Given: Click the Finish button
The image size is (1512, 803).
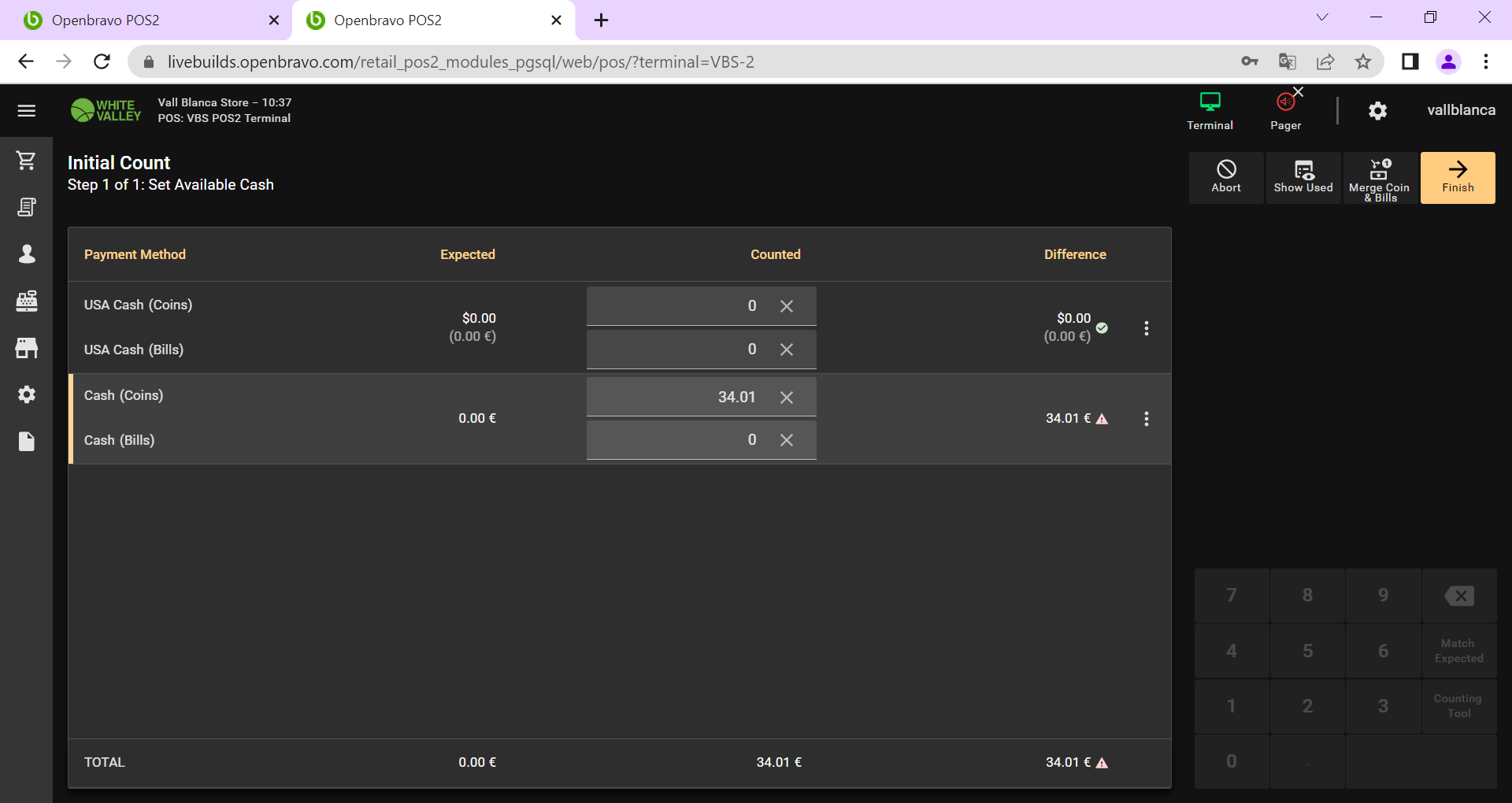Looking at the screenshot, I should pos(1458,178).
